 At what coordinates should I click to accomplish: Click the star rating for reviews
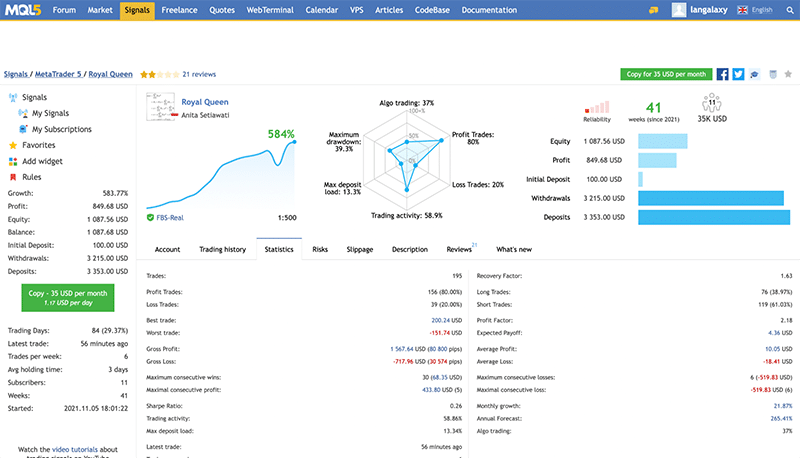(x=160, y=74)
